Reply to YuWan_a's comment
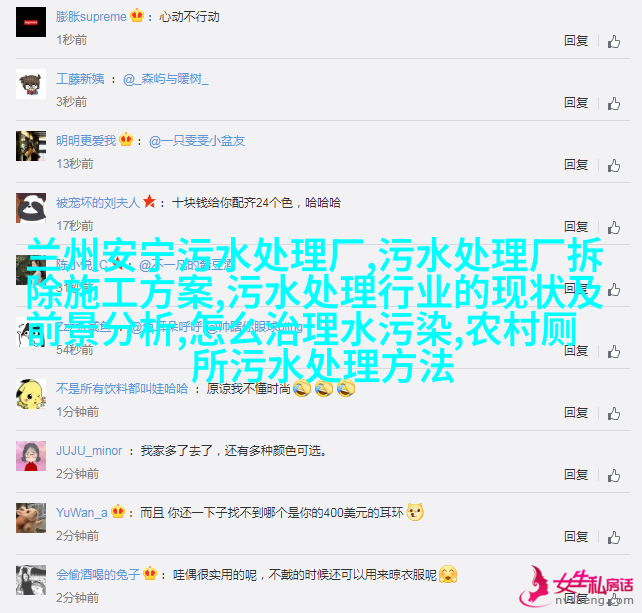The height and width of the screenshot is (613, 642). point(576,536)
